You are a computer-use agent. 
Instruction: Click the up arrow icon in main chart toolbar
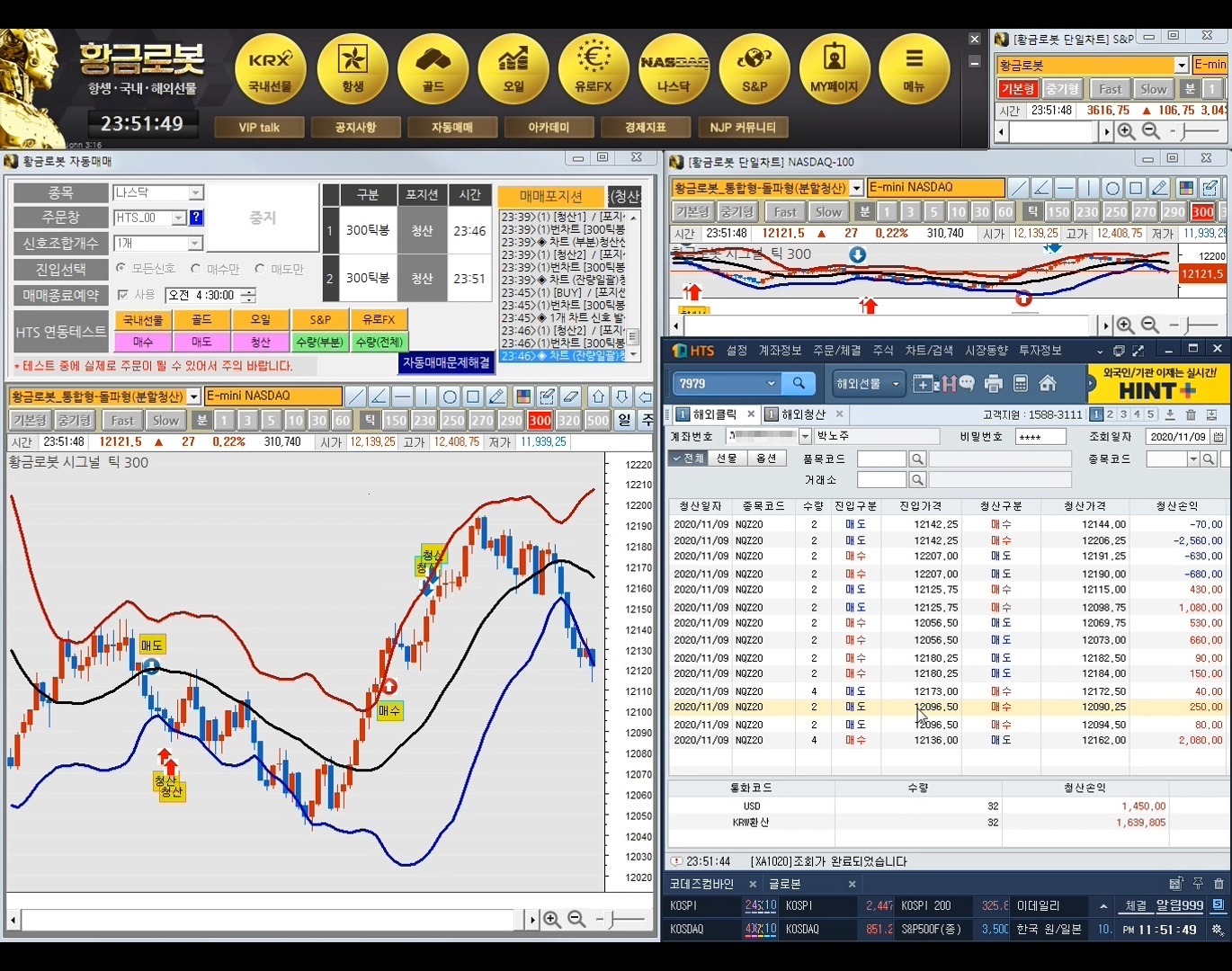(x=598, y=396)
